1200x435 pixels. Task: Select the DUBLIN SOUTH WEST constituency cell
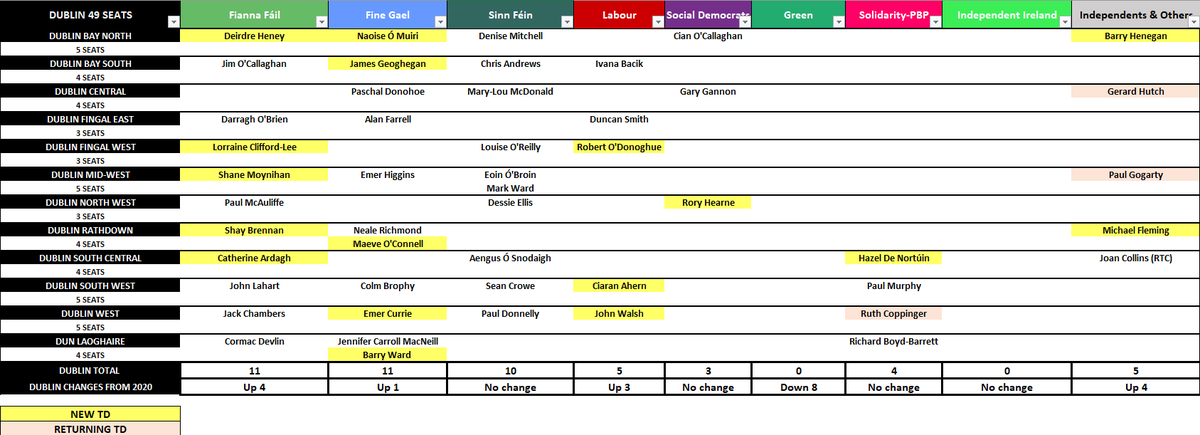[90, 285]
